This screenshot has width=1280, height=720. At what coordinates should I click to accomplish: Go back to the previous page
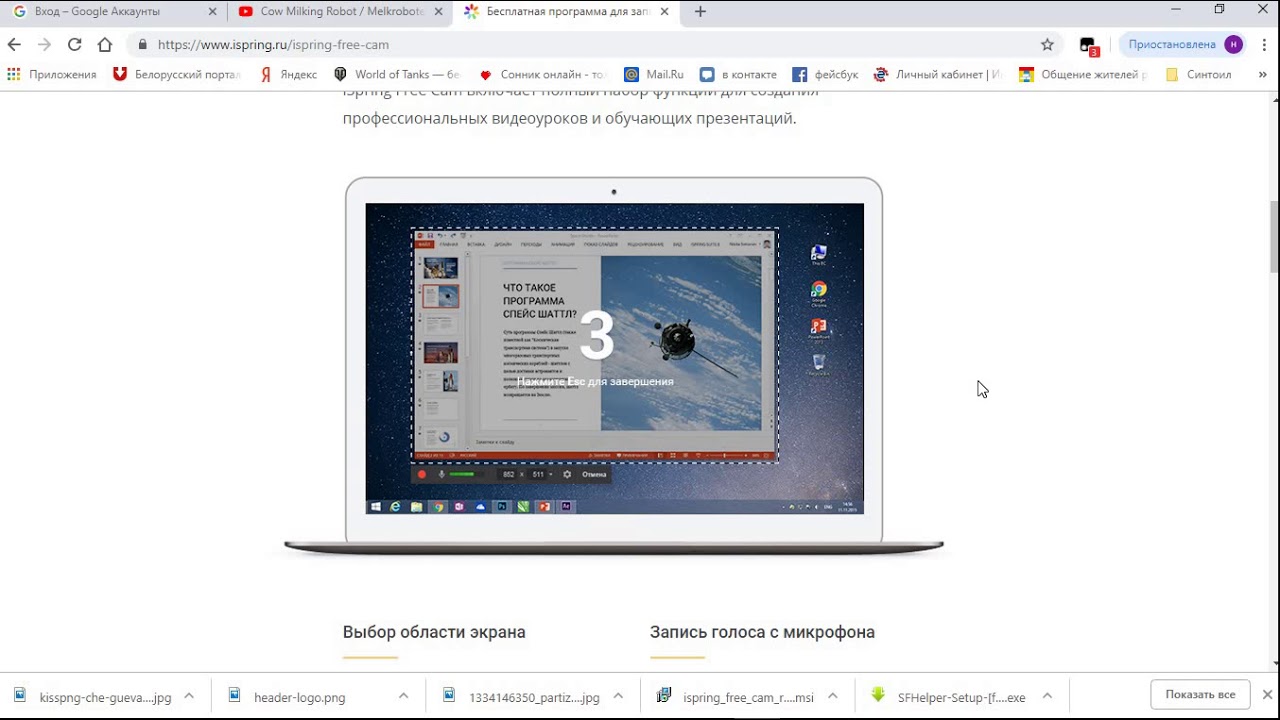(14, 44)
